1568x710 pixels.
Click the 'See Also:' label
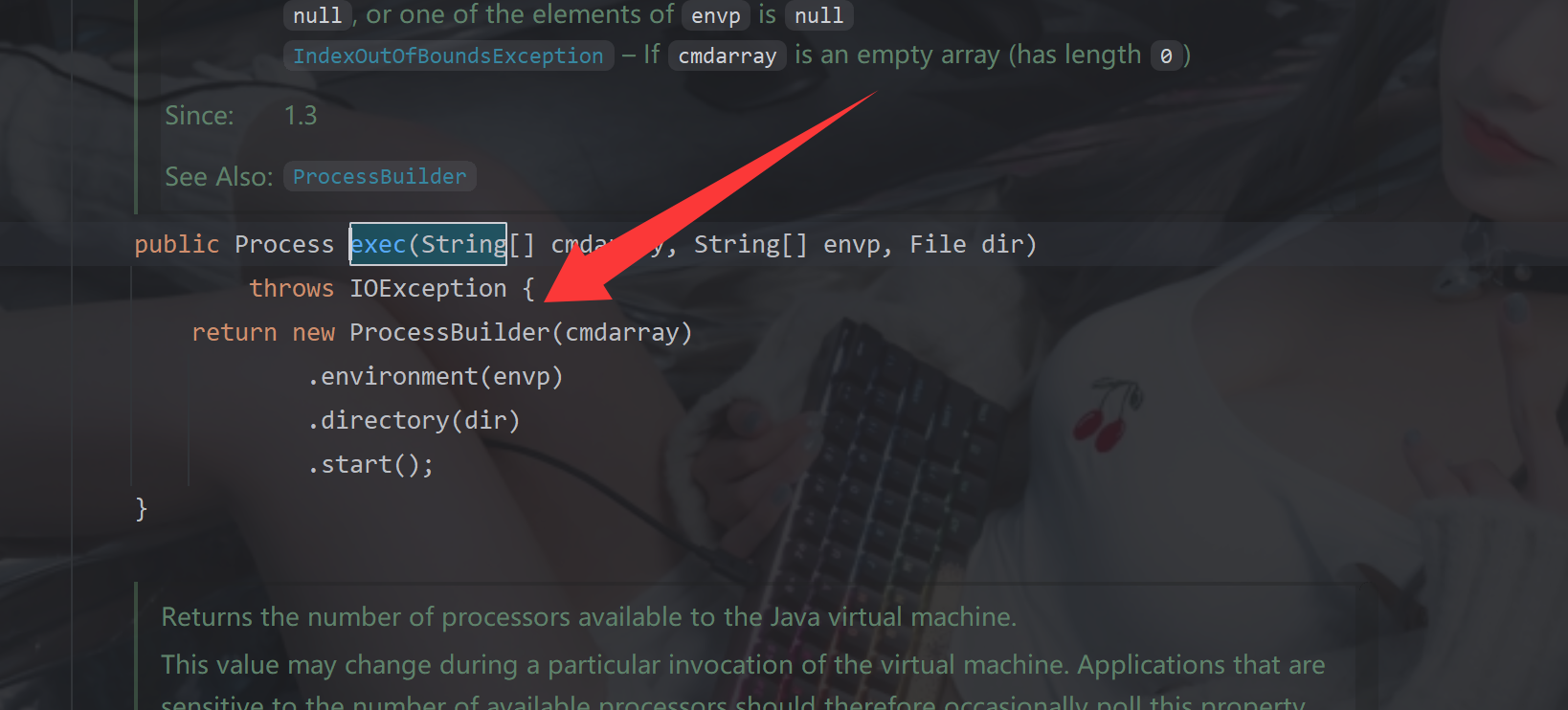pos(219,177)
